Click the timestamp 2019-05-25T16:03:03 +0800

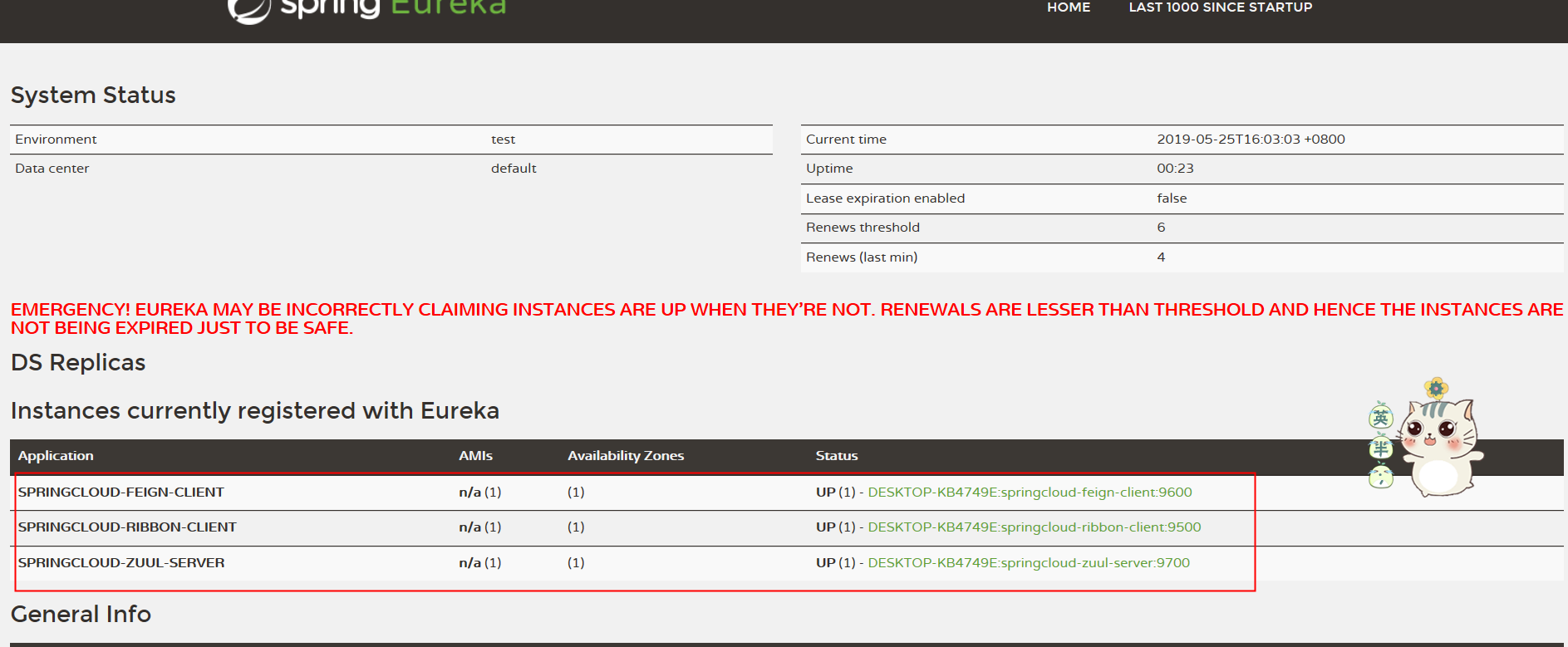1251,140
